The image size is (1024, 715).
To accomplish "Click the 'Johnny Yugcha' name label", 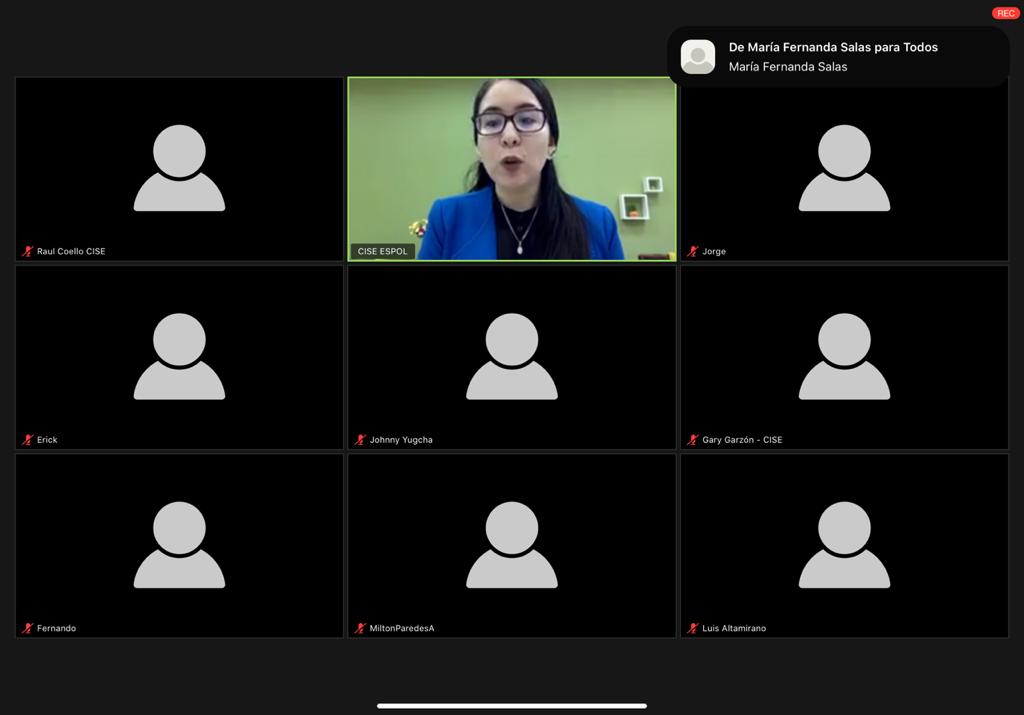I will point(401,440).
